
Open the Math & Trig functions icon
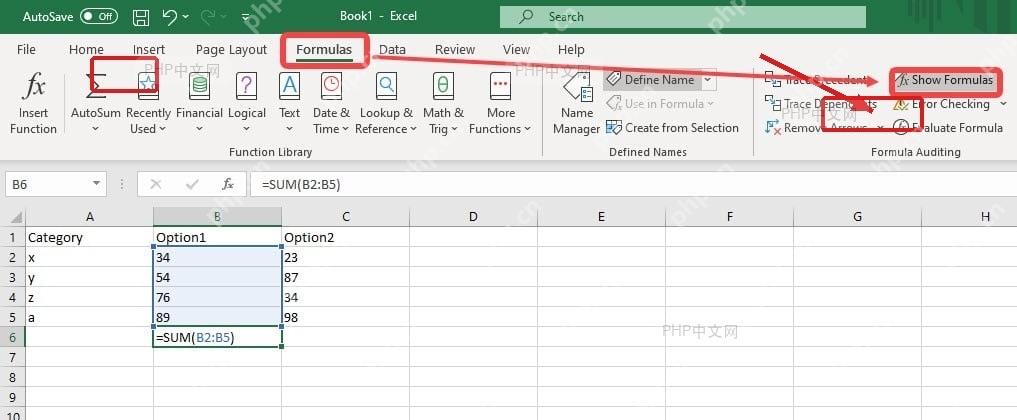443,85
